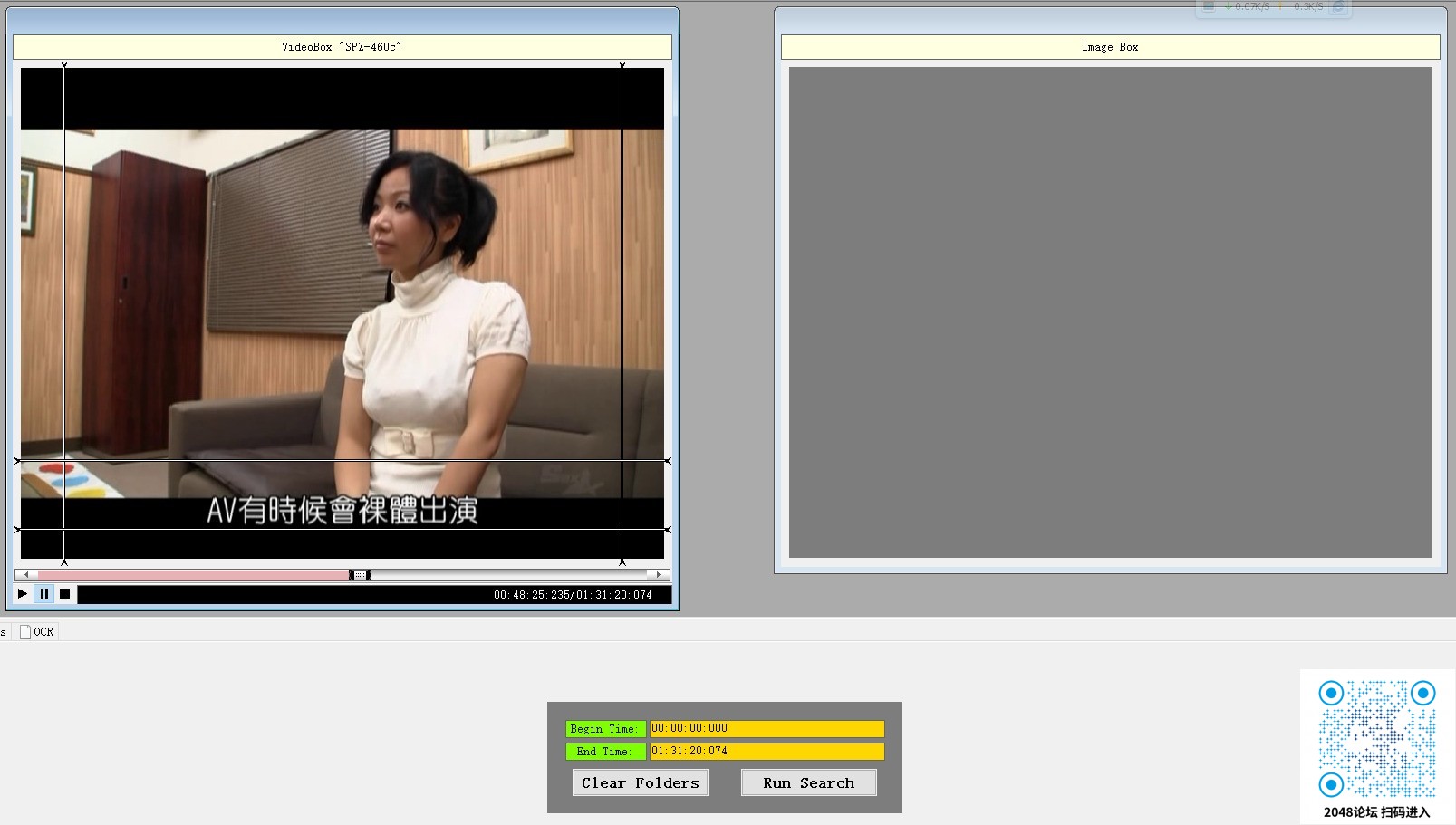Click the QR code image
Screen dimensions: 1456x825
(1377, 738)
